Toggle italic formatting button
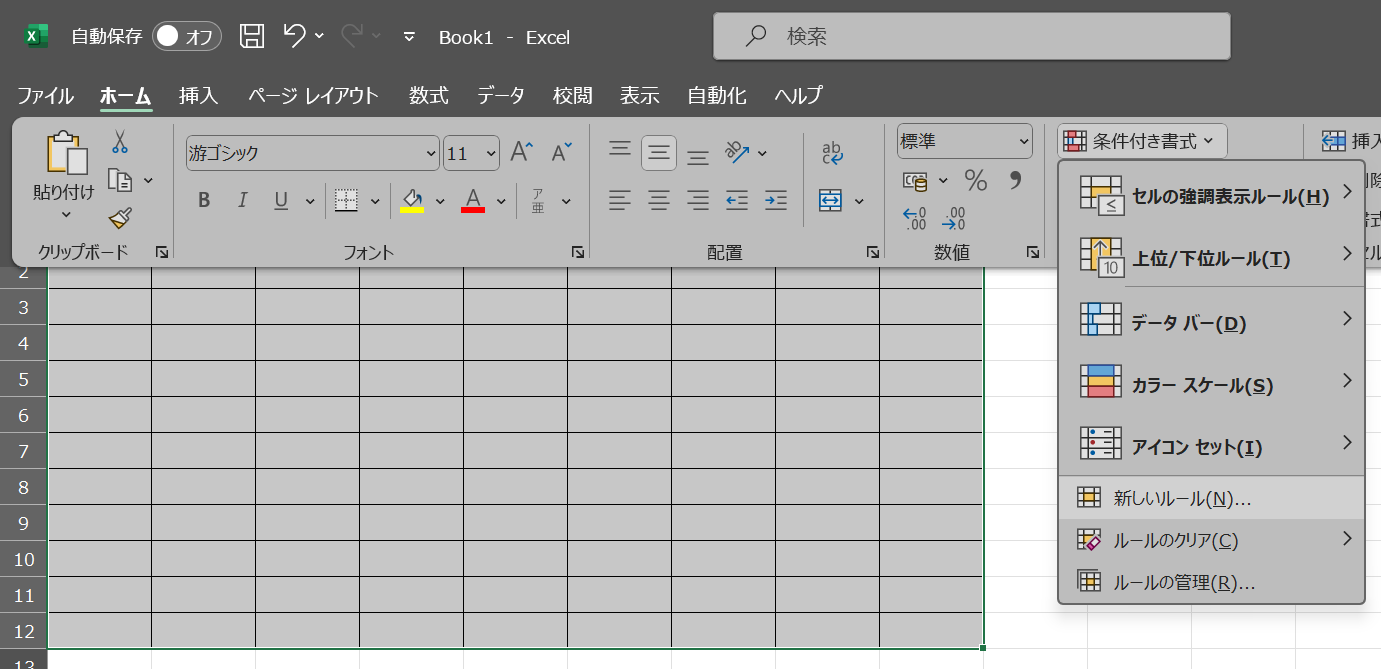Viewport: 1381px width, 669px height. pos(242,200)
